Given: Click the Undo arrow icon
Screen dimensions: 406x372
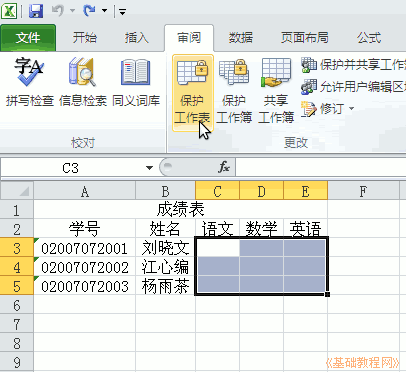Looking at the screenshot, I should coord(57,11).
